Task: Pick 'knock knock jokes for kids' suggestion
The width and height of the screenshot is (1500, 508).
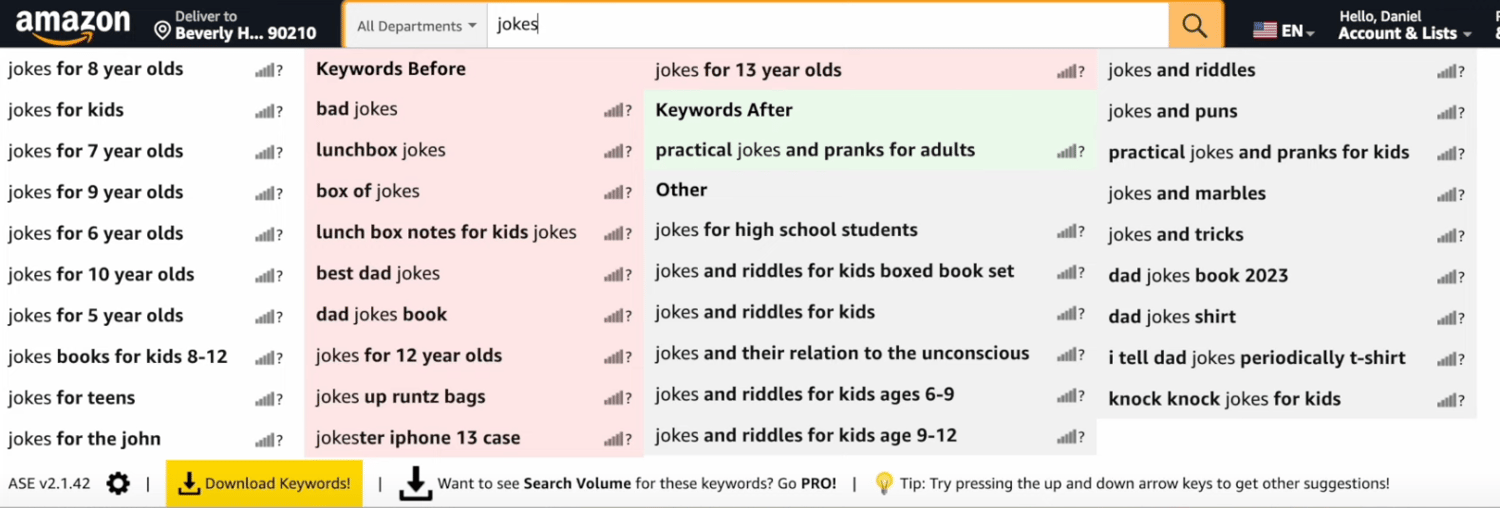Action: coord(1224,399)
